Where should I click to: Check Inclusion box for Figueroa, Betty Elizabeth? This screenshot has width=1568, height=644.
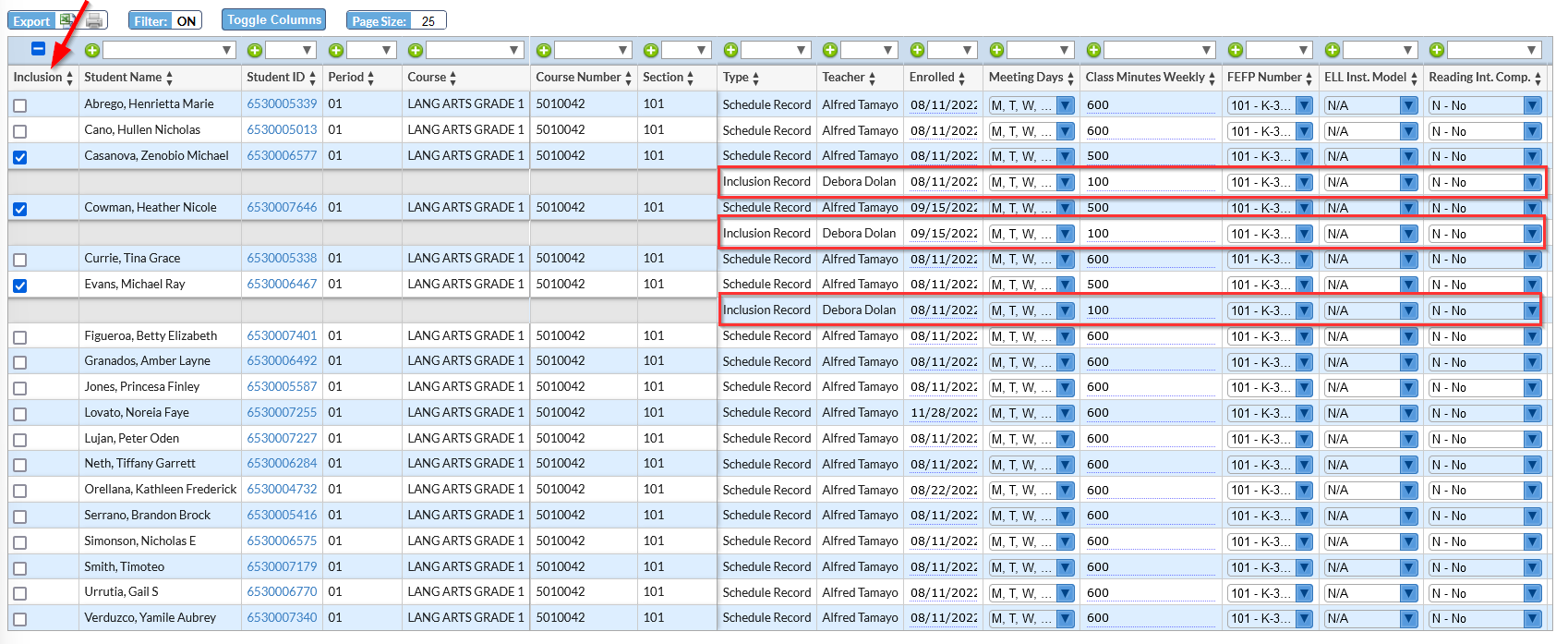[x=20, y=337]
